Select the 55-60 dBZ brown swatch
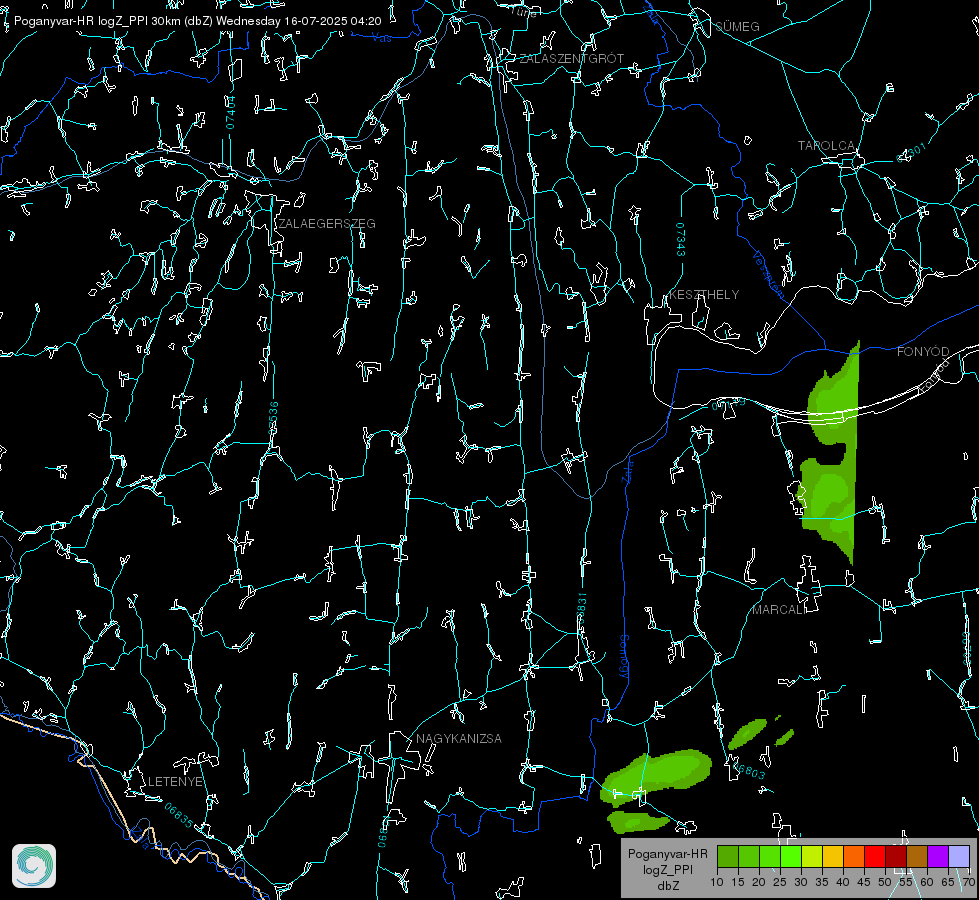Viewport: 979px width, 900px height. click(x=917, y=856)
